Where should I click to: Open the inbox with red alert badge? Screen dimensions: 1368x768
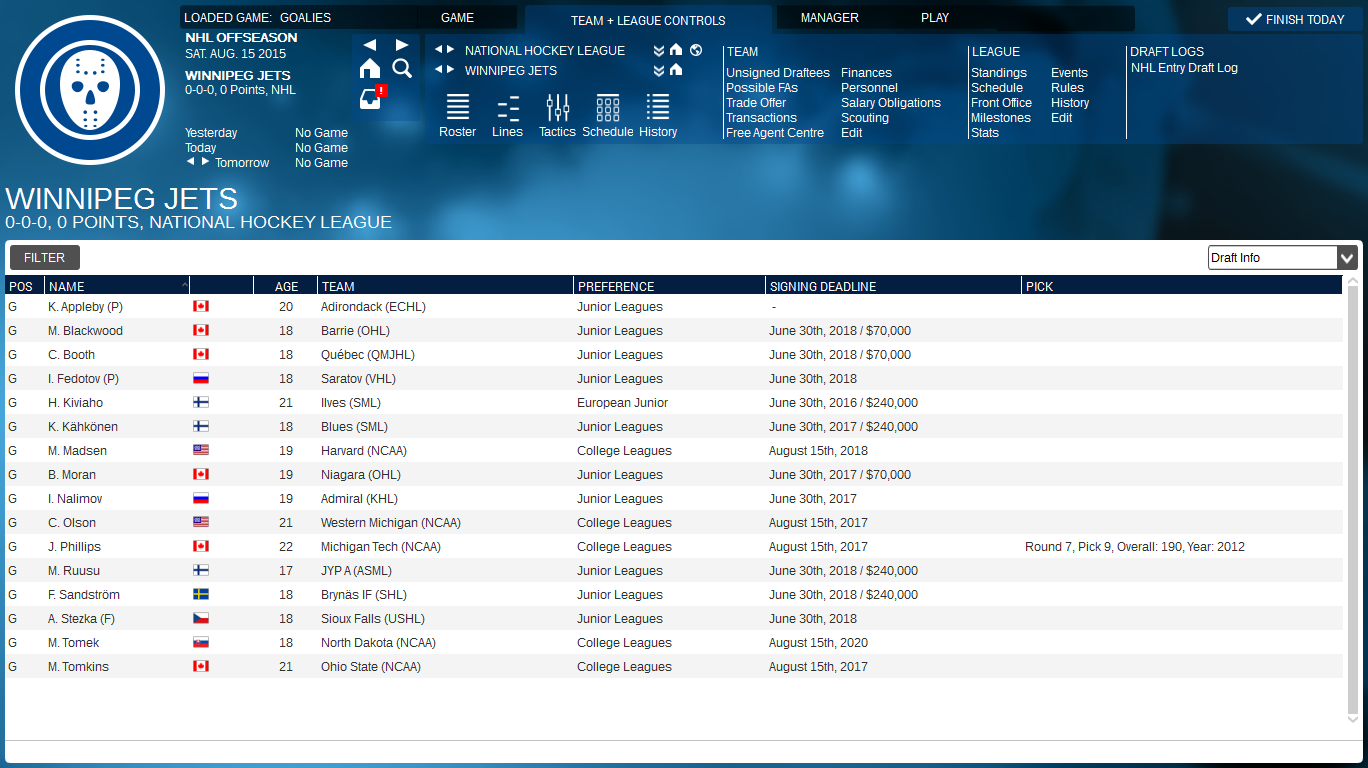tap(371, 98)
